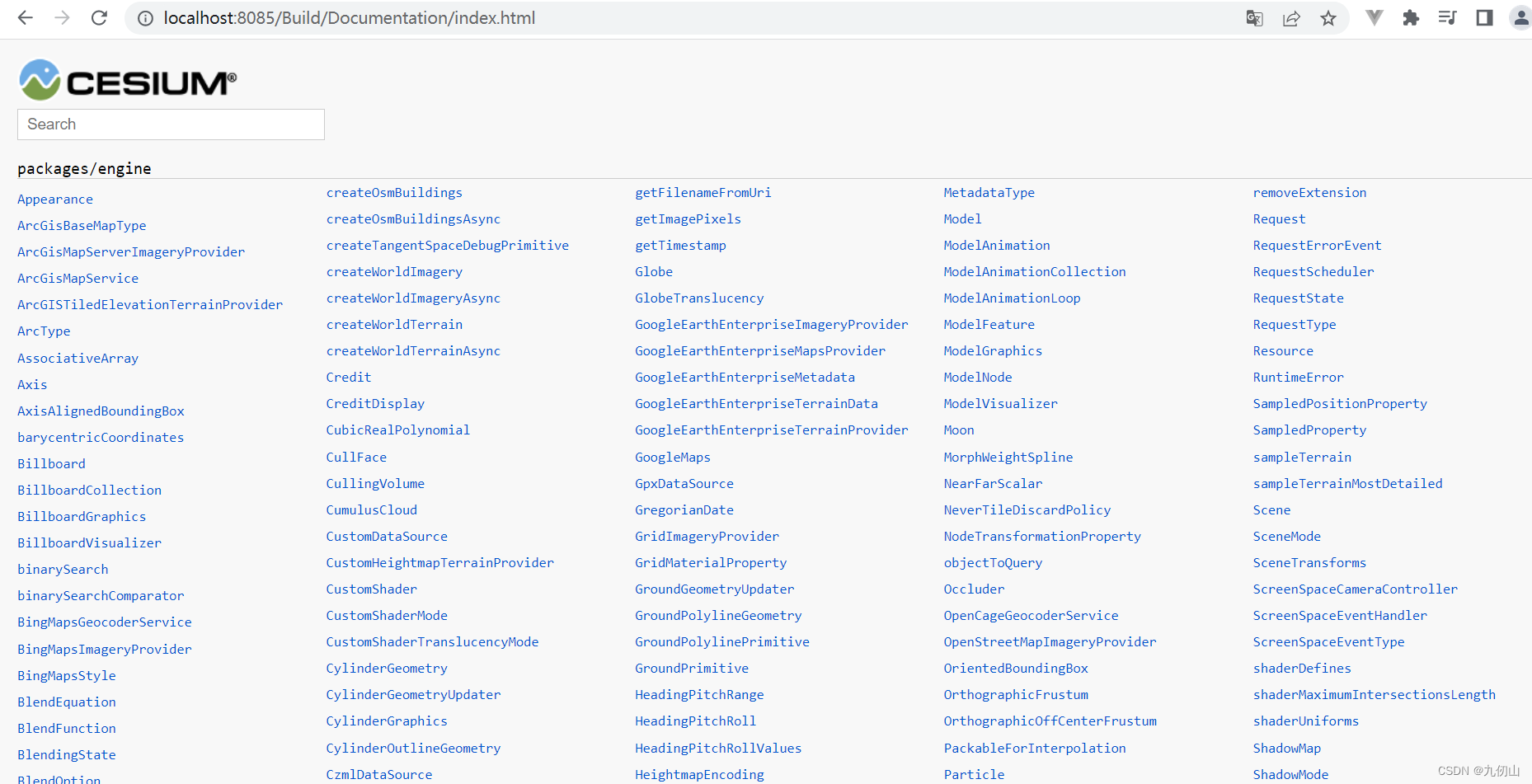The width and height of the screenshot is (1532, 784).
Task: Open CustomShader documentation
Action: pos(372,589)
